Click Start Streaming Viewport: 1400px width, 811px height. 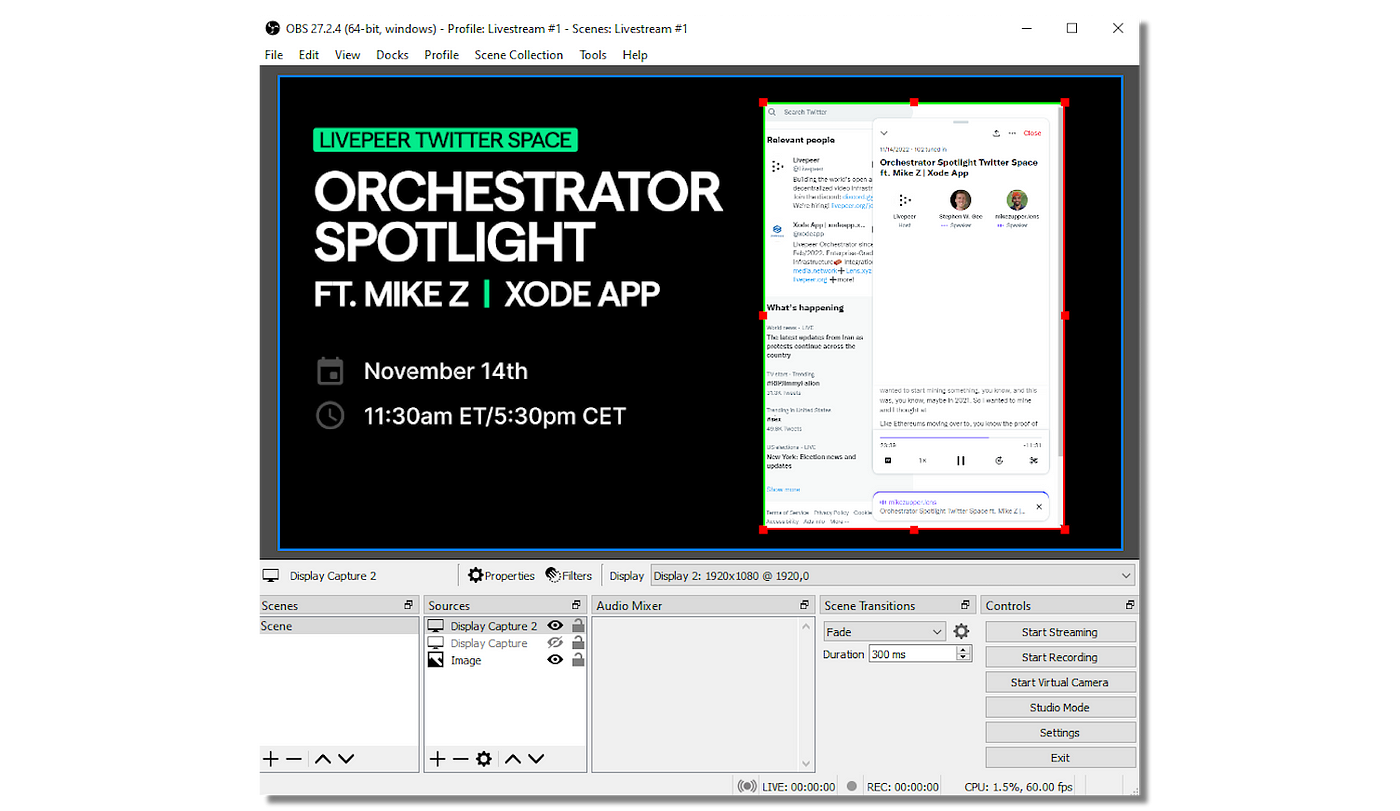[1060, 632]
